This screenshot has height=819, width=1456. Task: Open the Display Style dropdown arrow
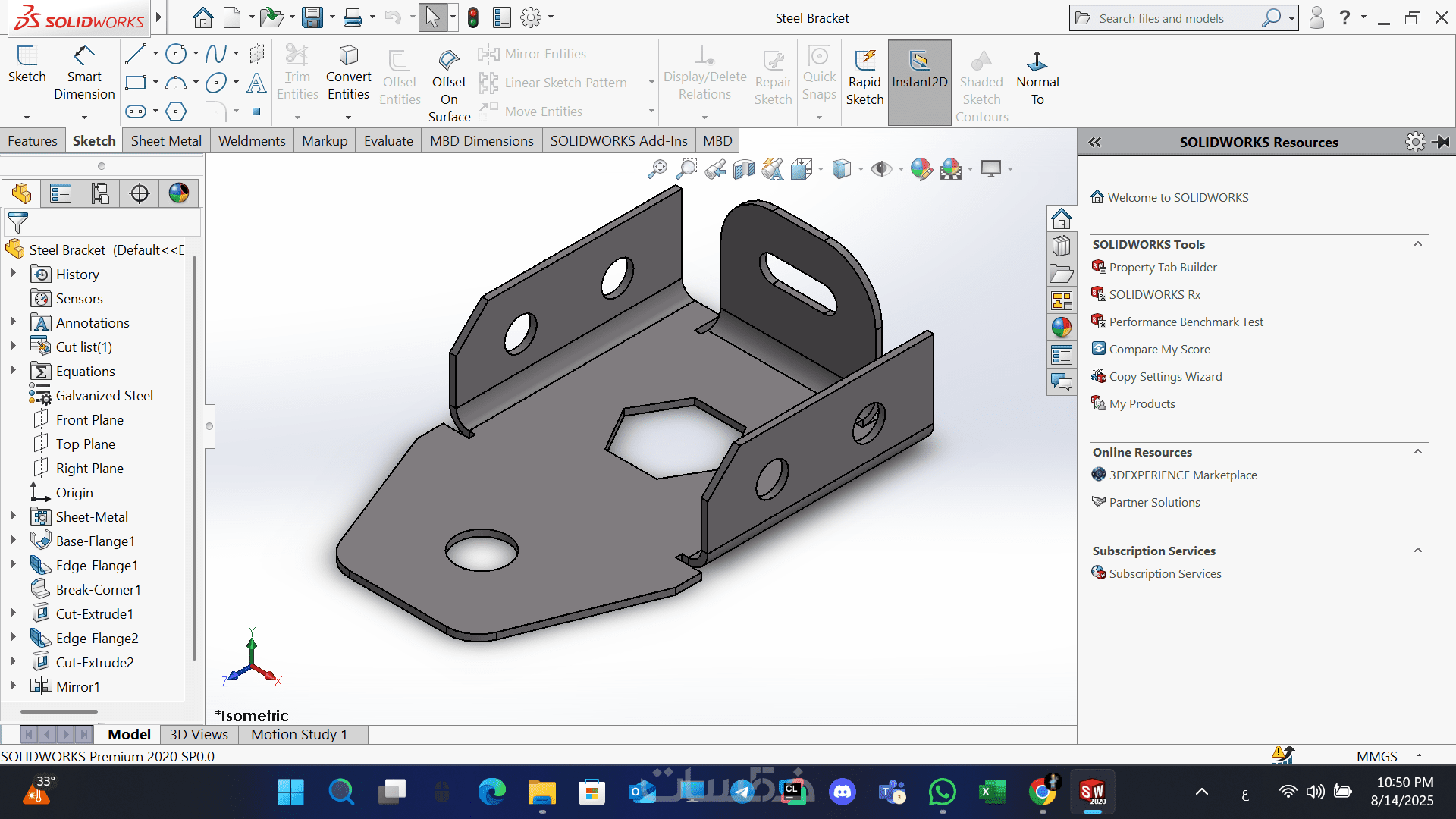point(861,169)
